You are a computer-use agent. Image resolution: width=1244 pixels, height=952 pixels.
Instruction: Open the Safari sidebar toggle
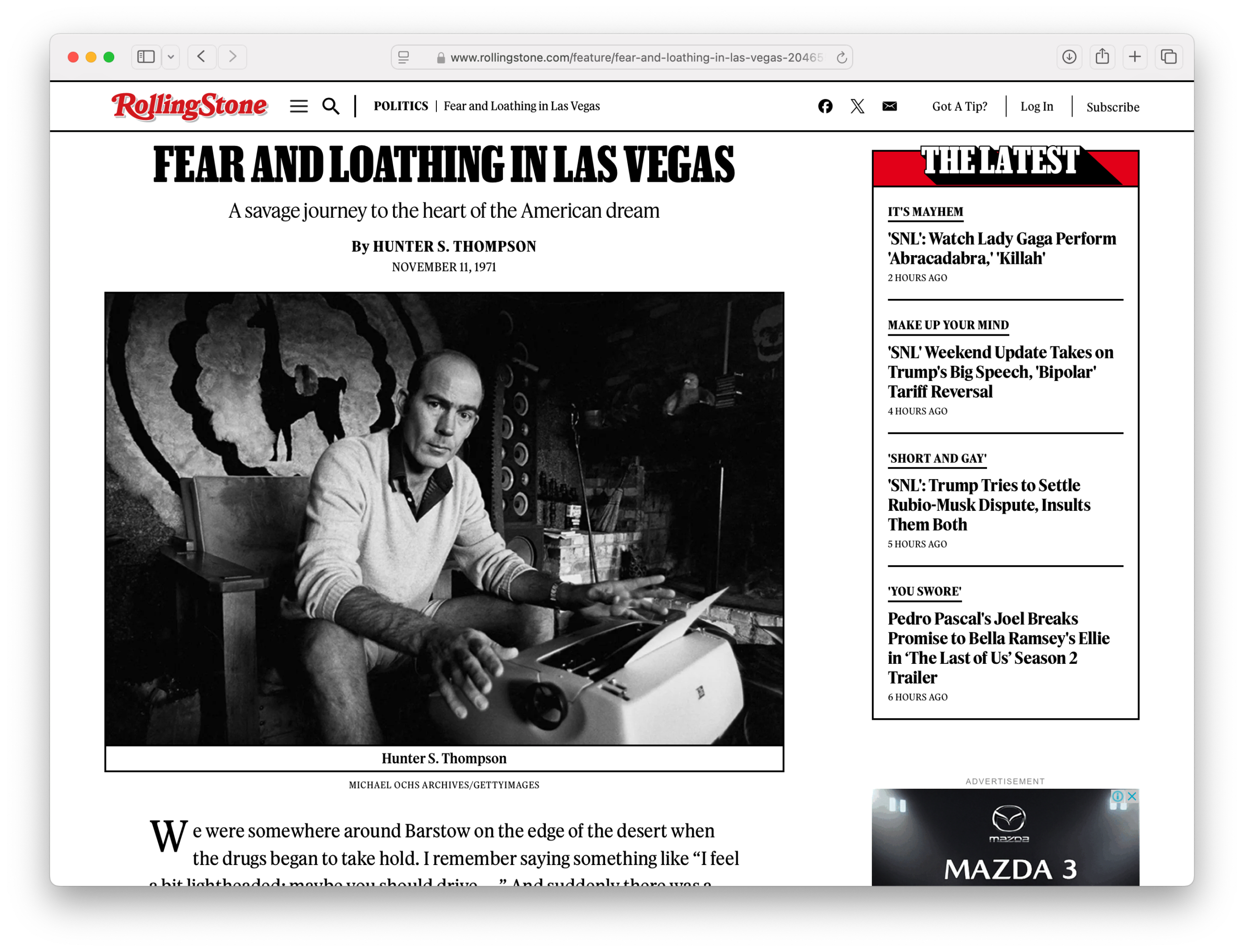click(x=146, y=57)
